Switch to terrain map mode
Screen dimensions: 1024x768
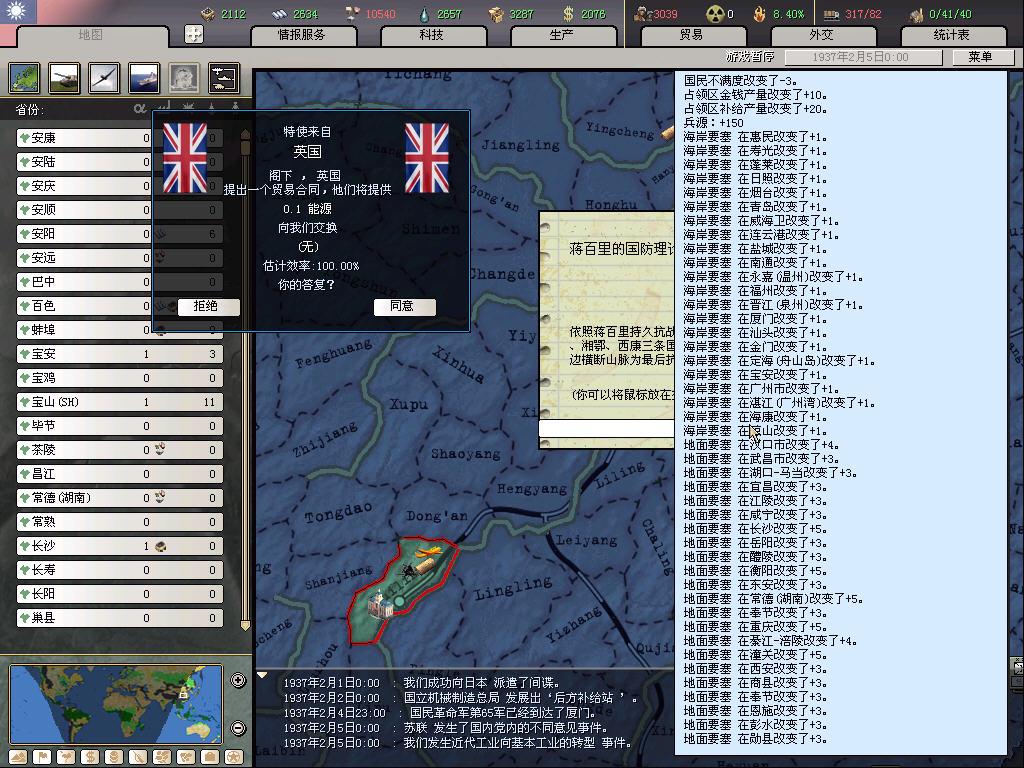16,756
